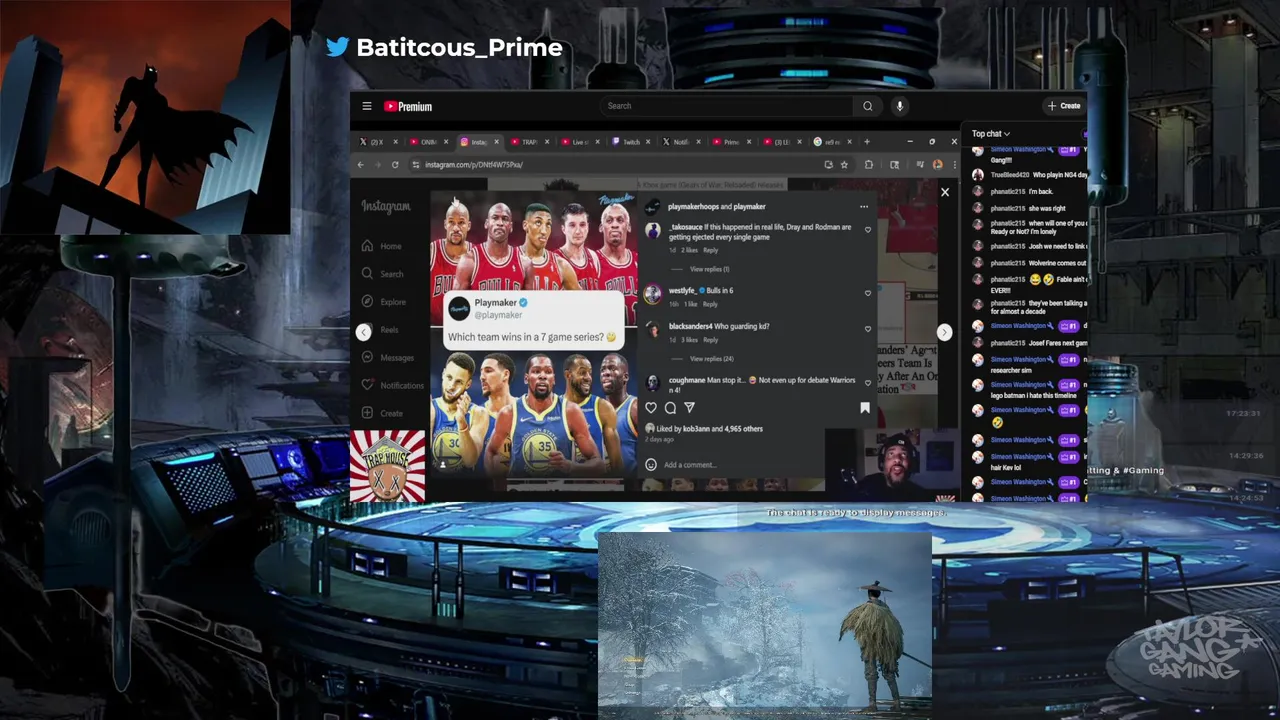Reload the Instagram page
The height and width of the screenshot is (720, 1280).
coord(395,165)
